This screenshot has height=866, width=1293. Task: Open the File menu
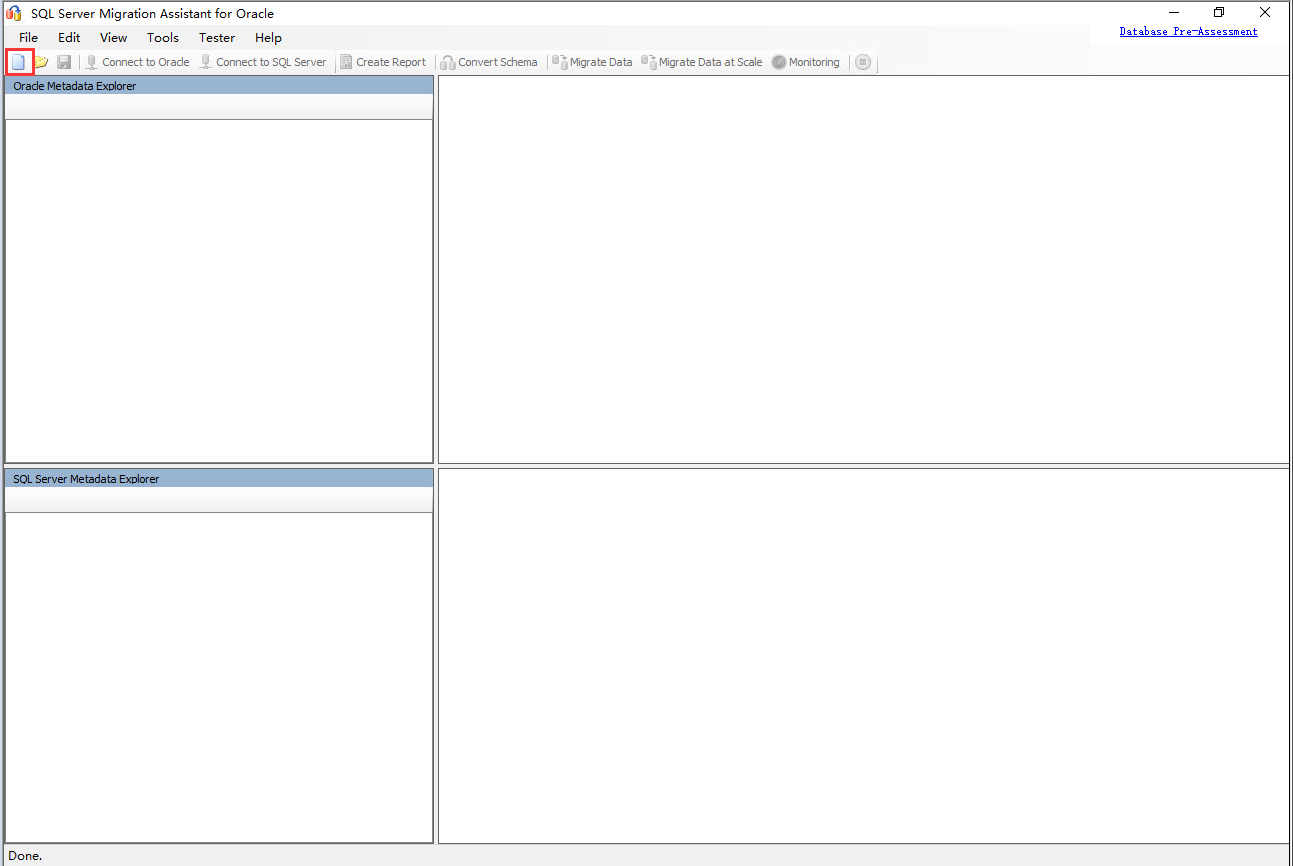pyautogui.click(x=28, y=38)
